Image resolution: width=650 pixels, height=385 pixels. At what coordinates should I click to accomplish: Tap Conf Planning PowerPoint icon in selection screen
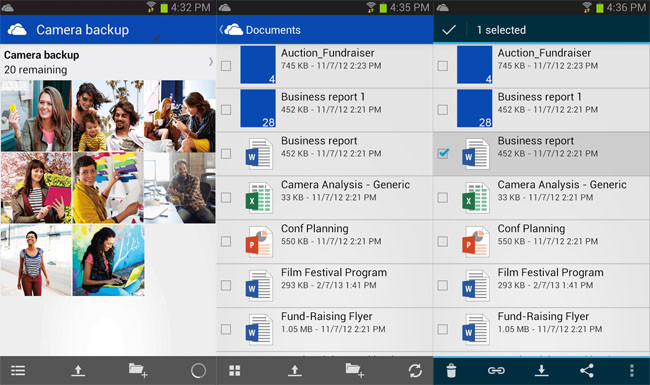point(476,242)
